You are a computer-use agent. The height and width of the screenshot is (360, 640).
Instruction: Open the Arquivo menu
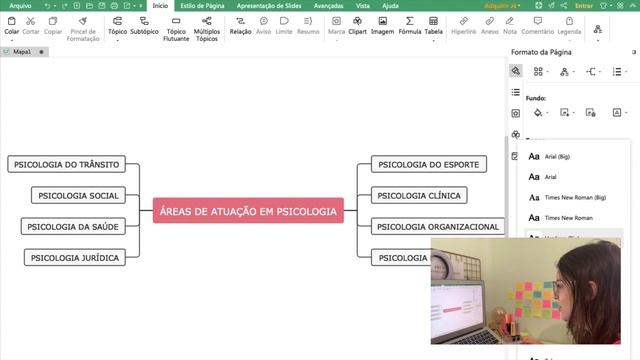[x=20, y=6]
